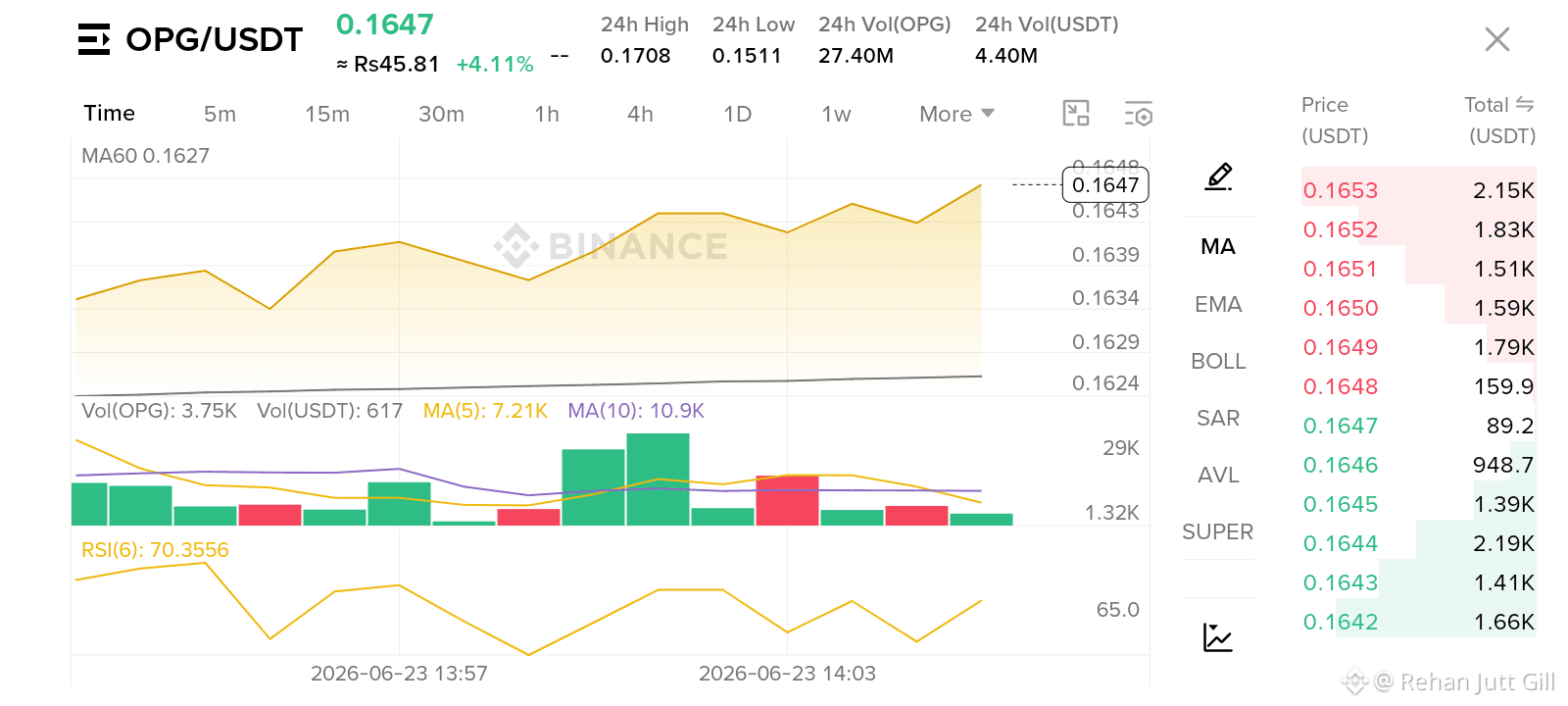
Task: Toggle the EMA indicator
Action: tap(1218, 304)
